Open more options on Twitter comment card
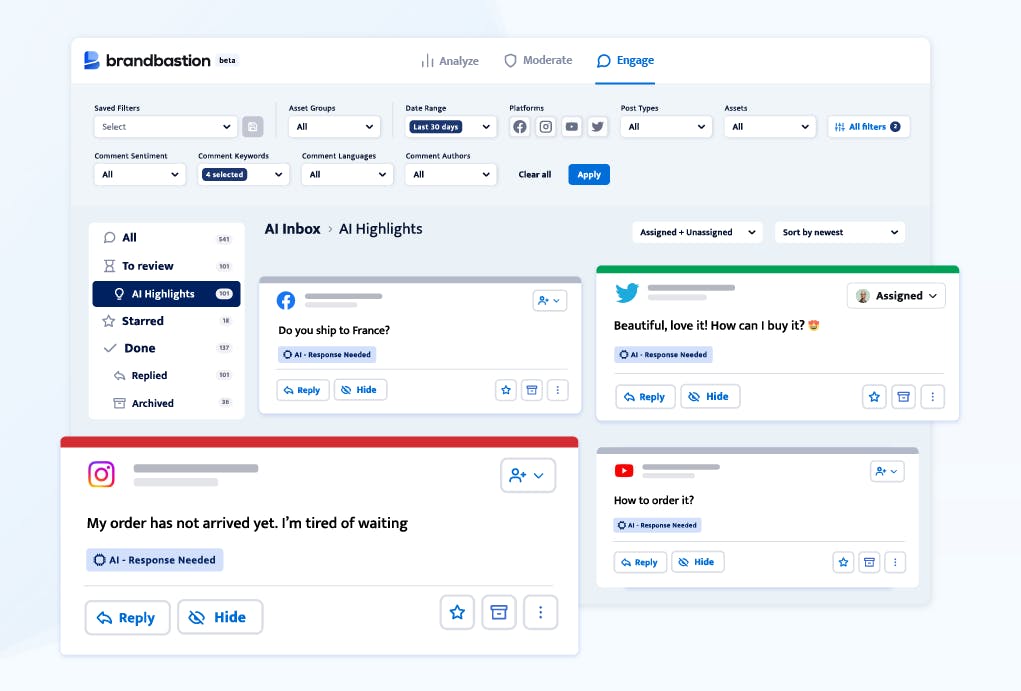 tap(932, 397)
